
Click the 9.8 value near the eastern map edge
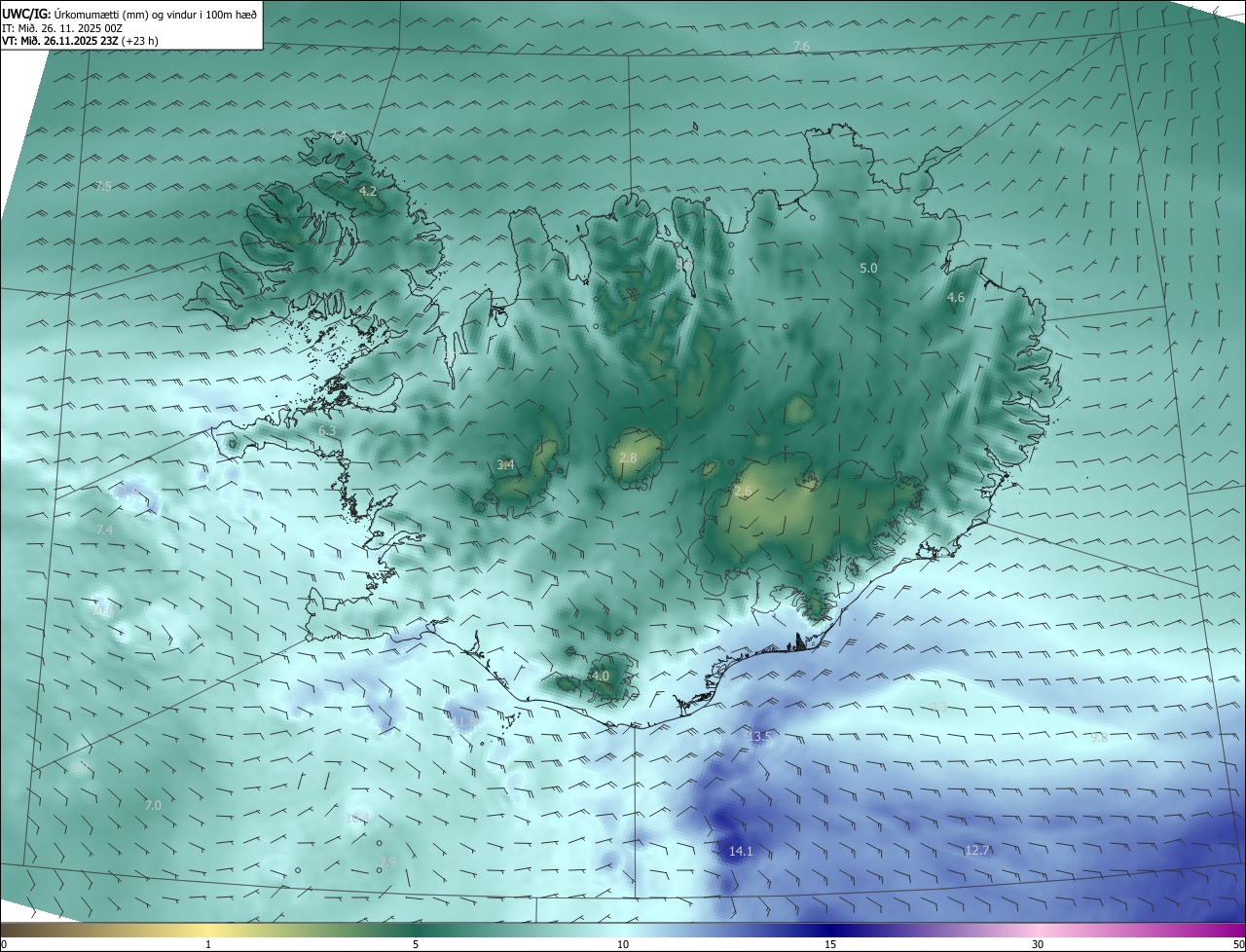[1099, 737]
